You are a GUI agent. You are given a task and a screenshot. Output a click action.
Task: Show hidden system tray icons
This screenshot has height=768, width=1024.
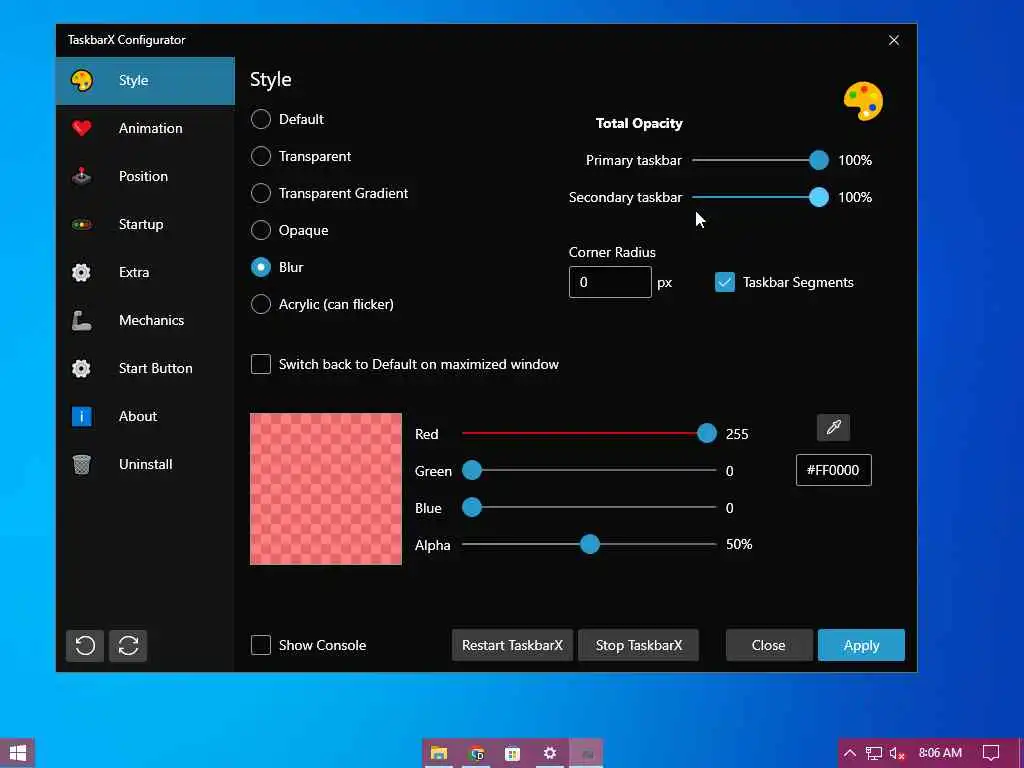pyautogui.click(x=850, y=753)
